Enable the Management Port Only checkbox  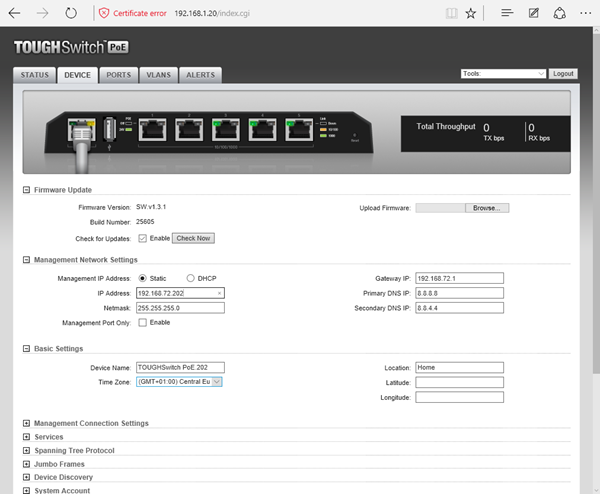[x=141, y=323]
